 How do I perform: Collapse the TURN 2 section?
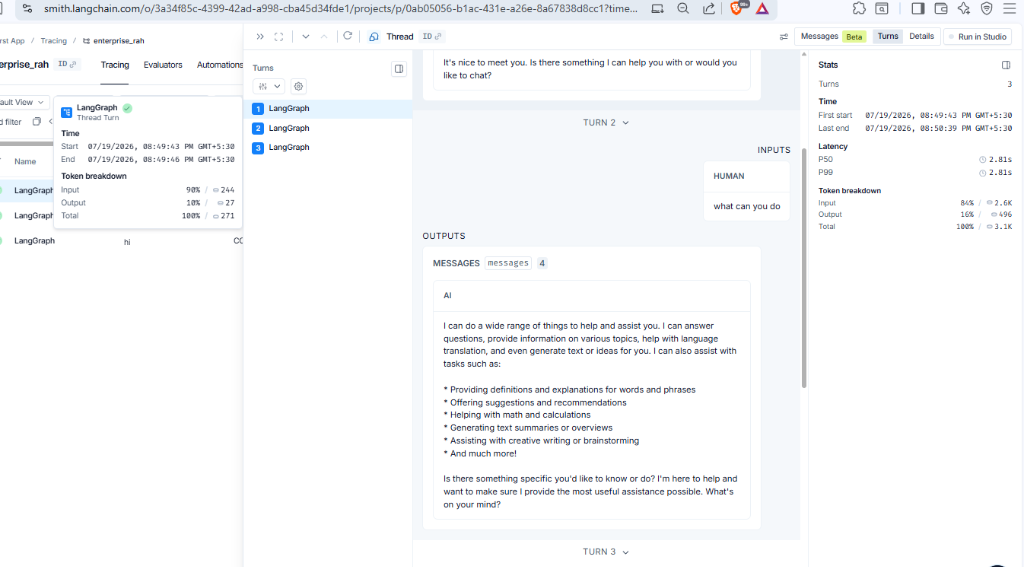(605, 123)
